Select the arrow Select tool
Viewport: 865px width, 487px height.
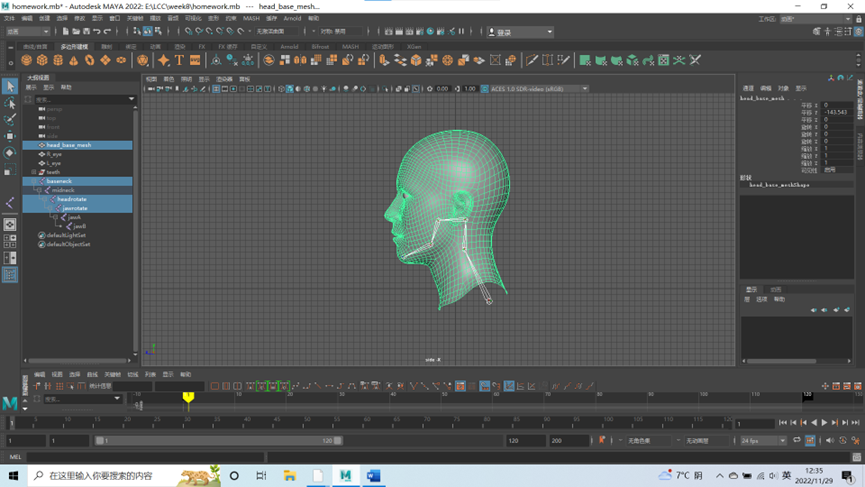(x=9, y=86)
